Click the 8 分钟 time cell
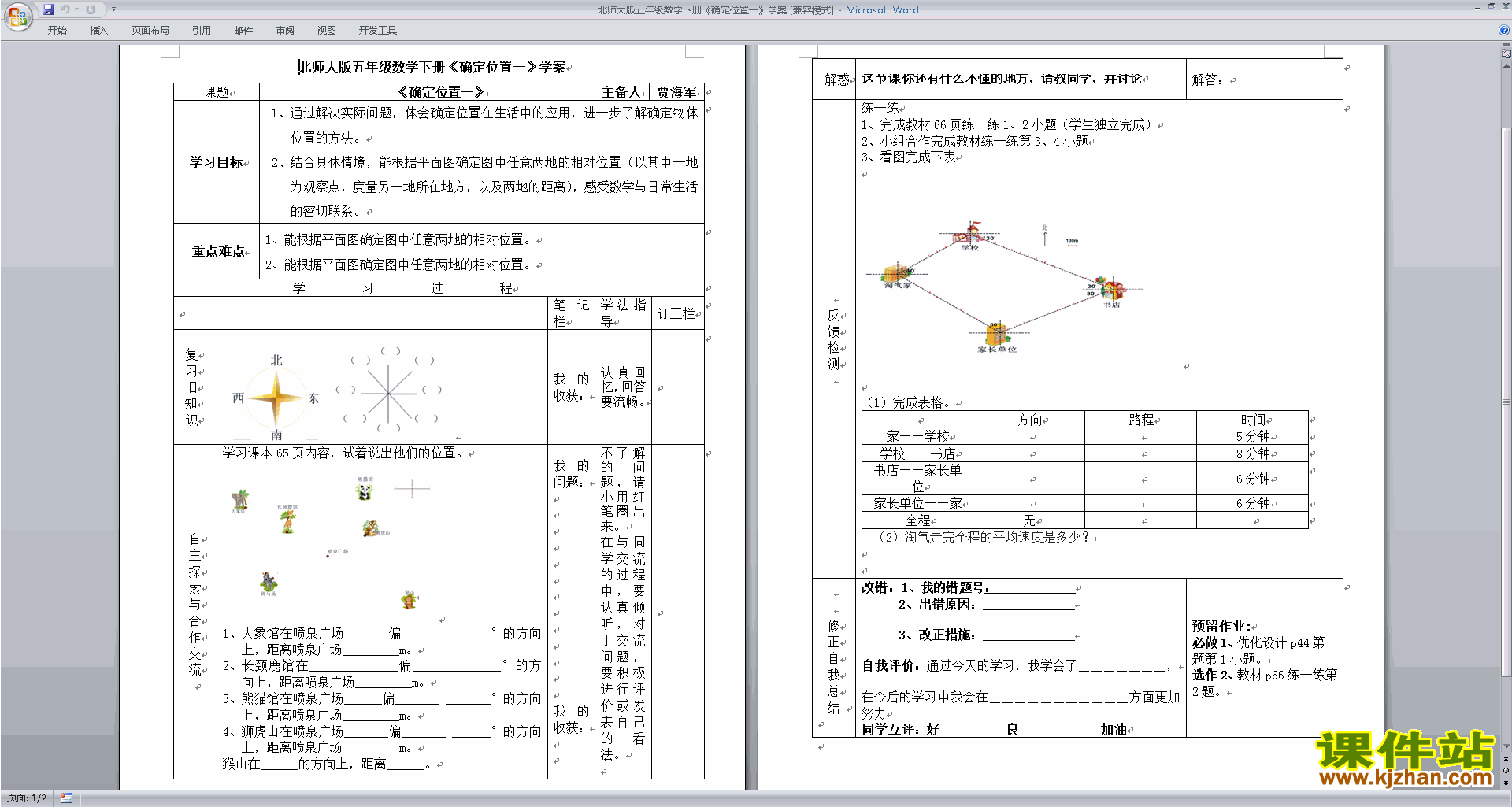The image size is (1512, 807). tap(1253, 453)
